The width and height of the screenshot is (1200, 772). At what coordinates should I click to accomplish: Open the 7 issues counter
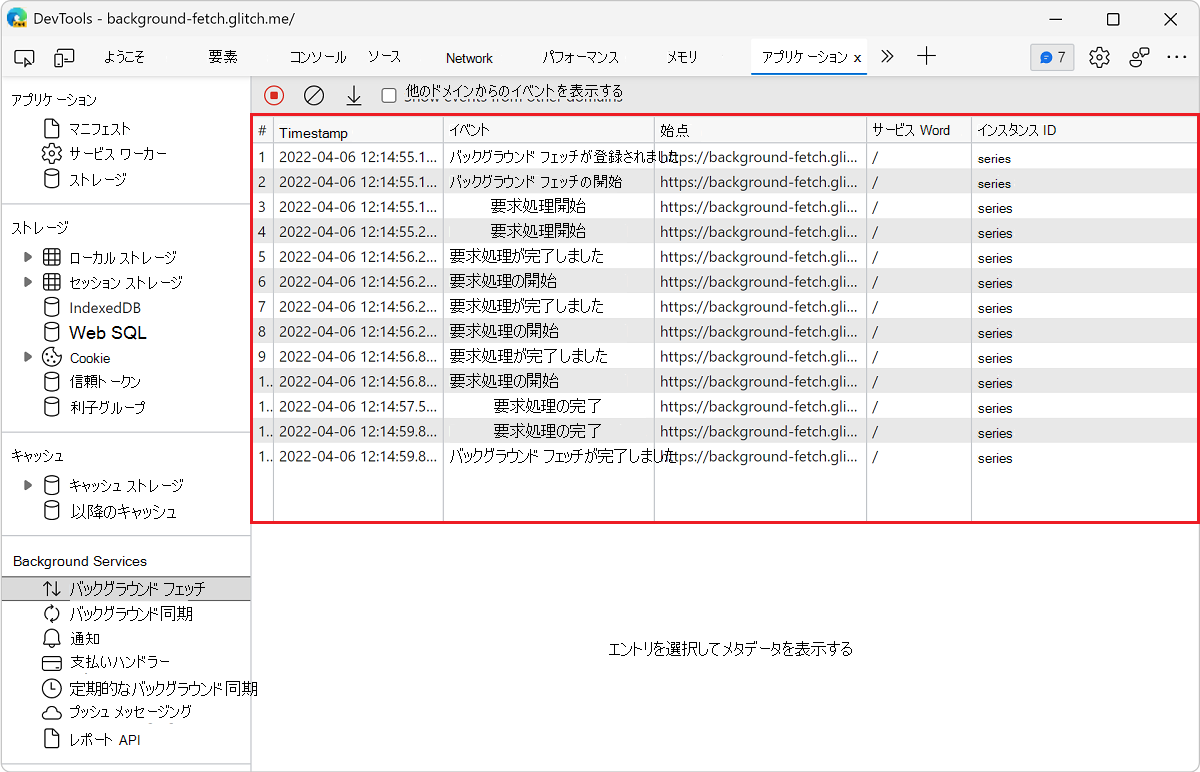[1052, 57]
